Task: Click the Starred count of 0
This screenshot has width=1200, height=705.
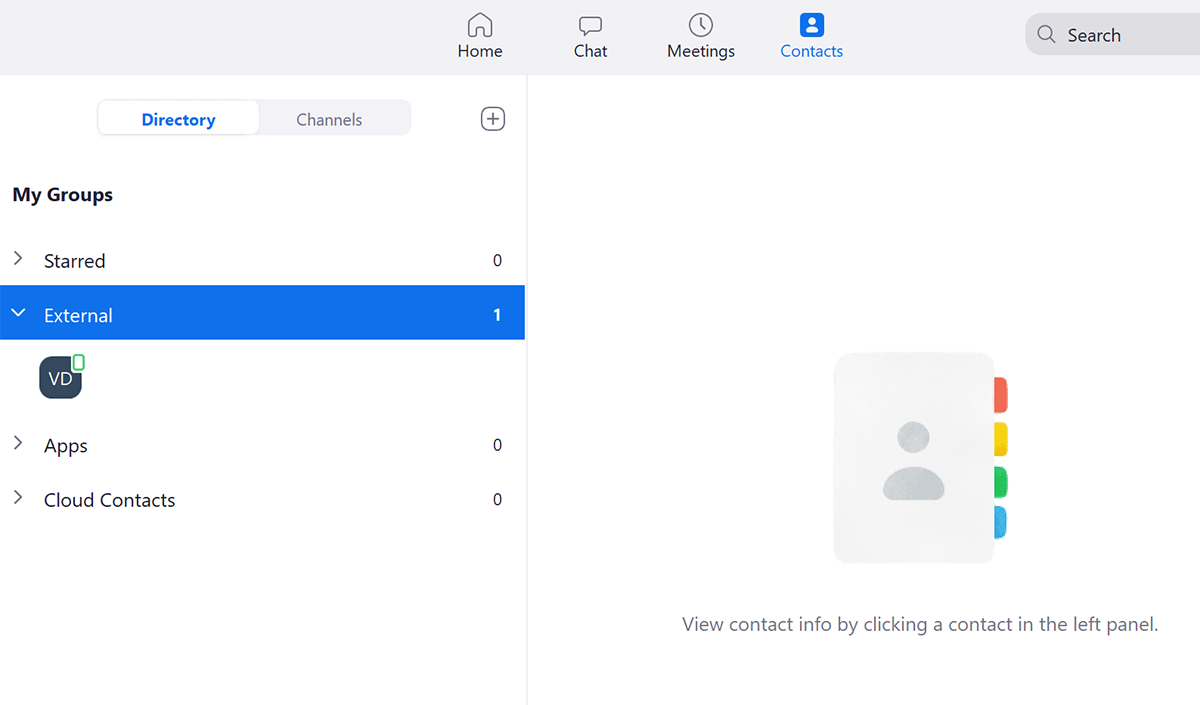Action: pos(497,261)
